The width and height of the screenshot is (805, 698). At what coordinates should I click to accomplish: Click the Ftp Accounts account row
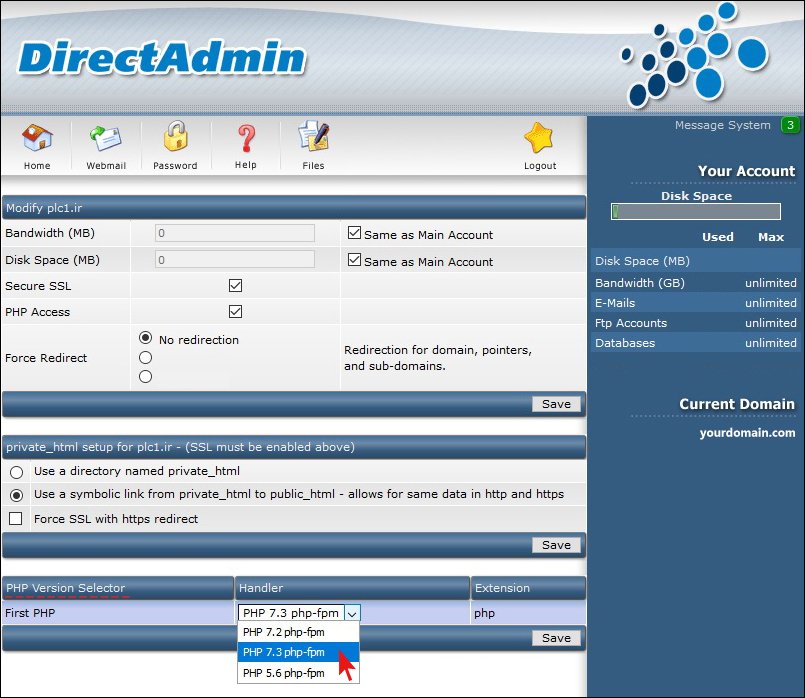[696, 323]
